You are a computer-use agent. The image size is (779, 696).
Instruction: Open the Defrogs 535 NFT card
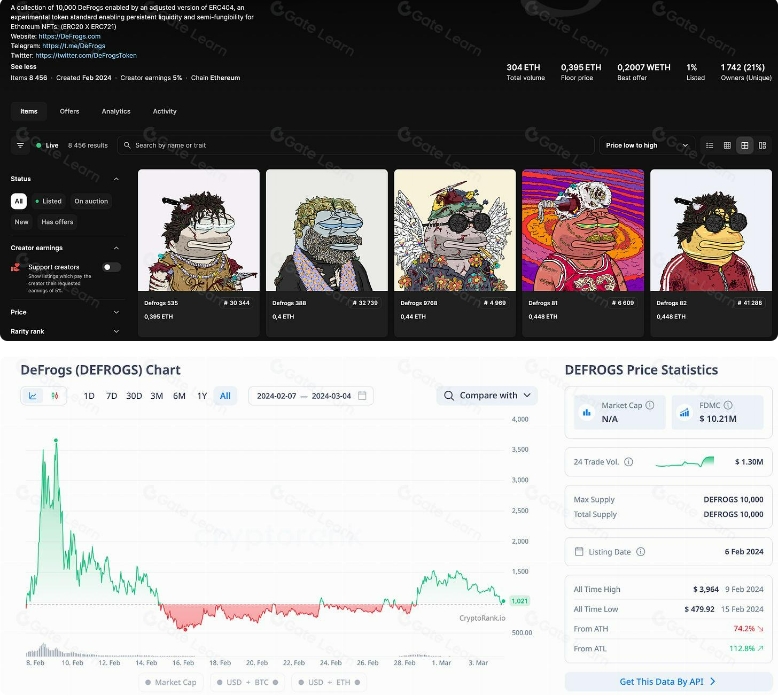pyautogui.click(x=199, y=253)
